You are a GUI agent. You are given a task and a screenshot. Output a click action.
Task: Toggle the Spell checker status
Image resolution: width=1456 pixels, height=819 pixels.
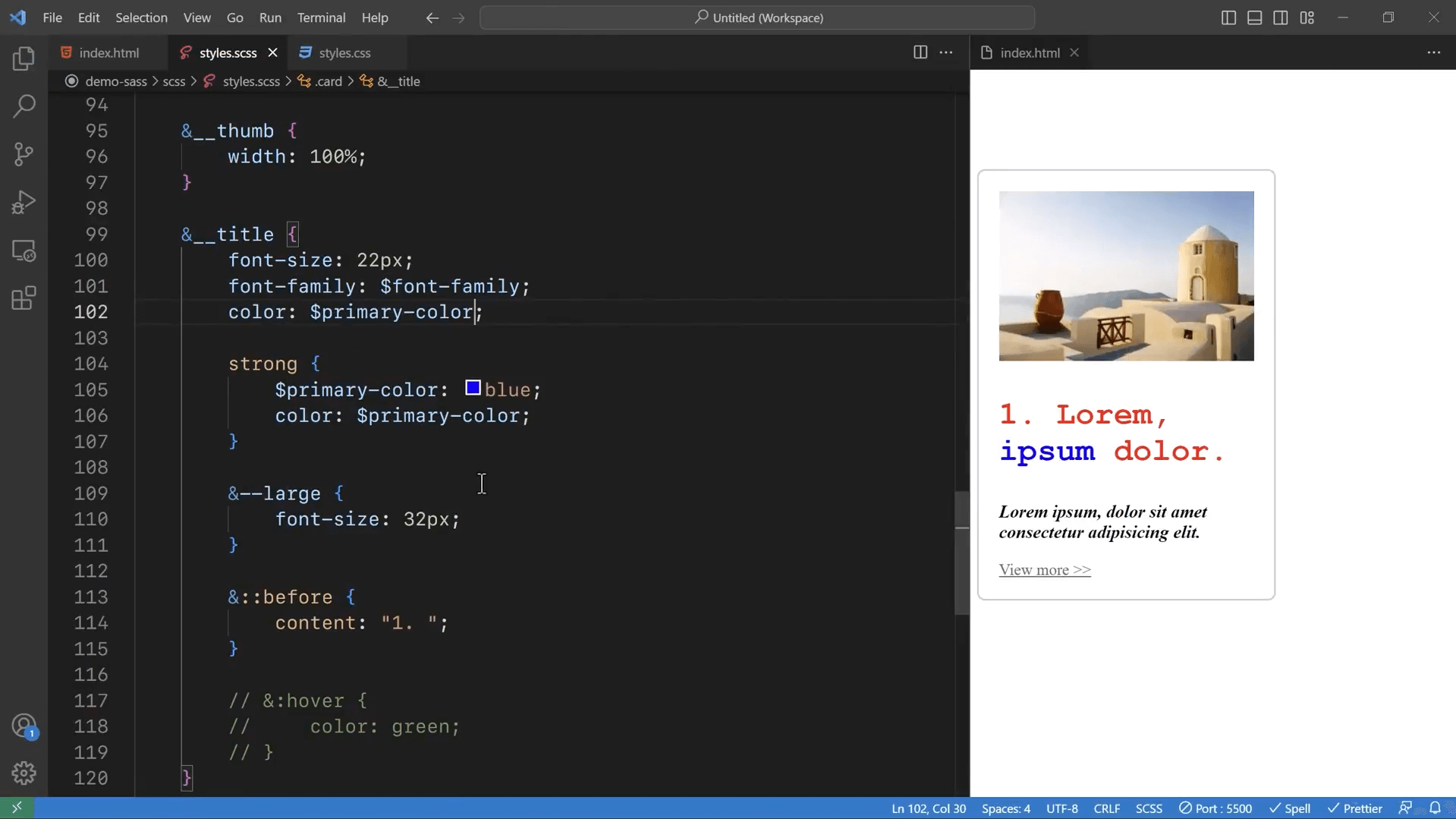pyautogui.click(x=1289, y=808)
